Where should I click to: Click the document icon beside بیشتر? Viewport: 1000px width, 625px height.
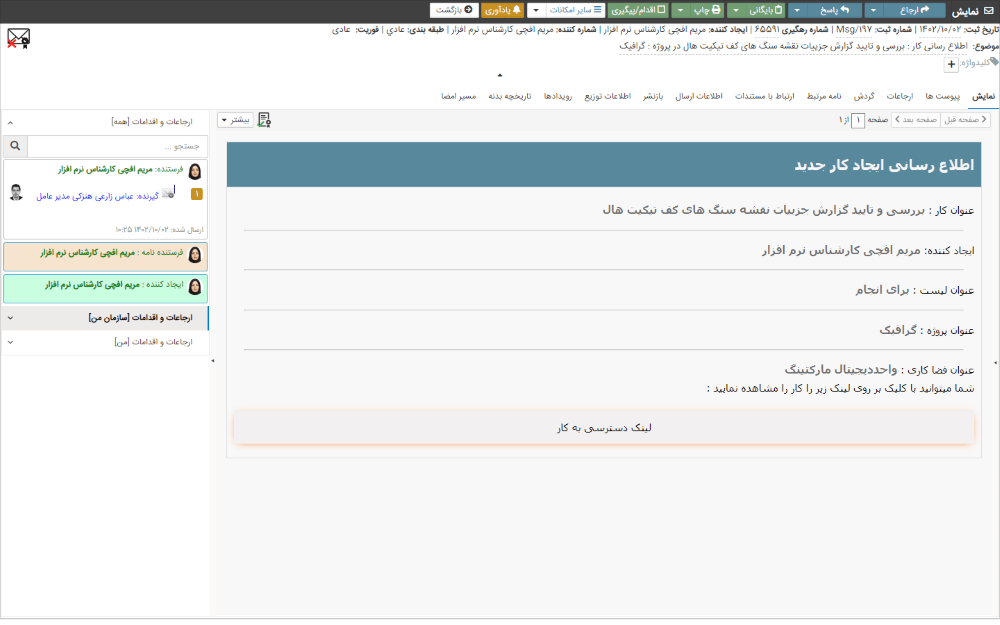[264, 119]
